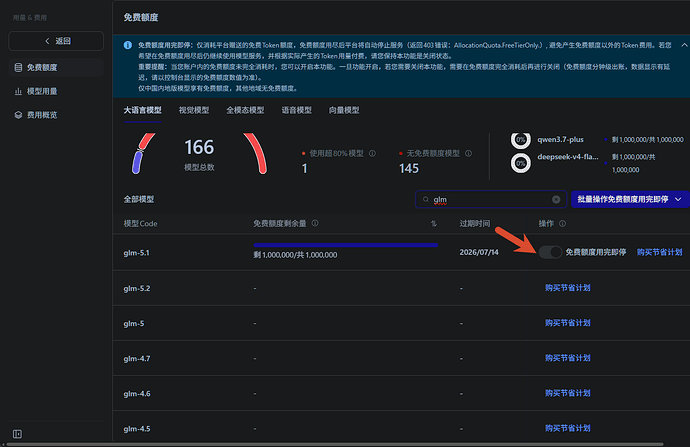Click the info icon next to 操作 header
Screen dimensions: 690x447
tap(562, 224)
